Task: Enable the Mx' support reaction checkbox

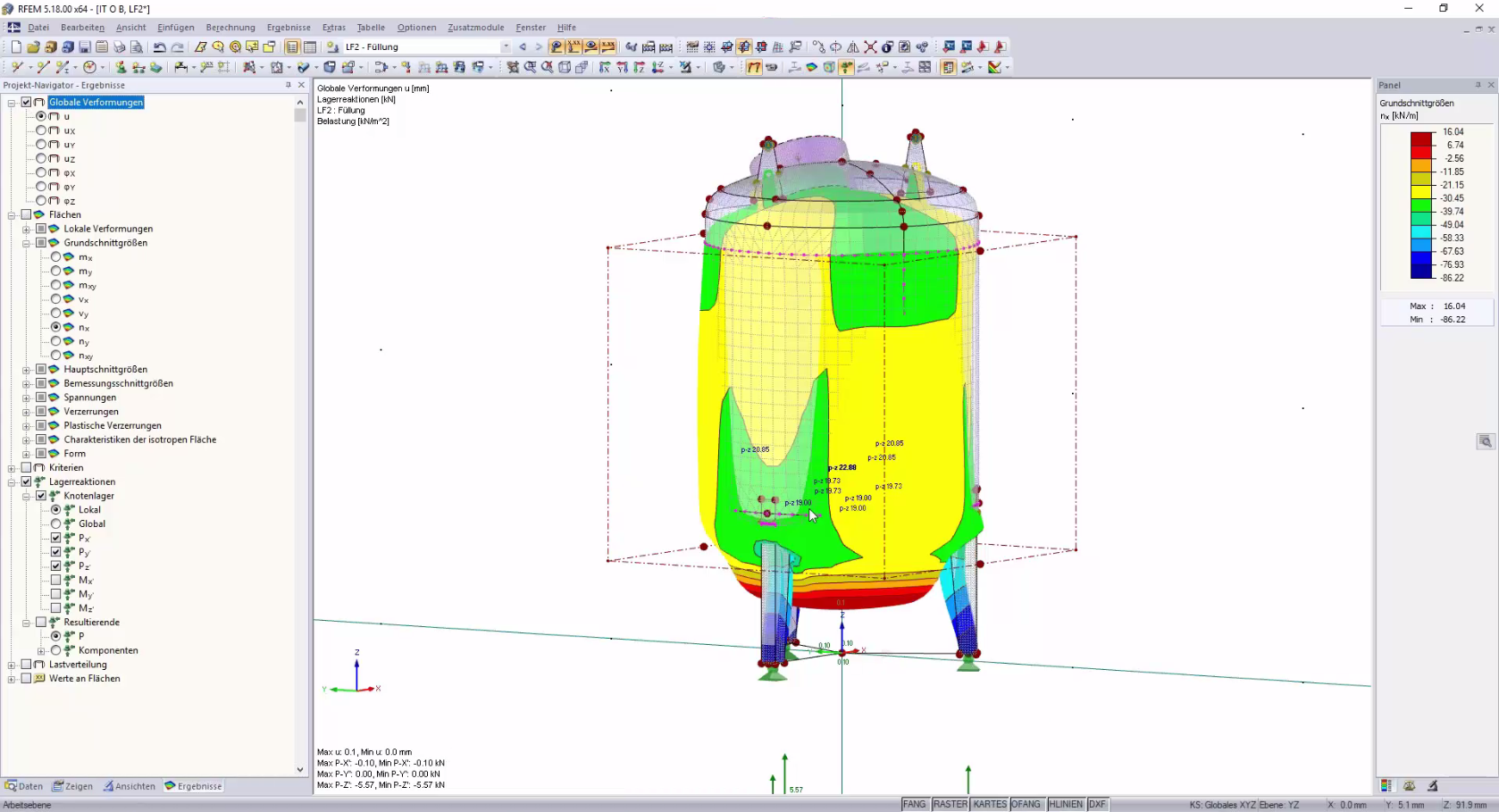Action: pyautogui.click(x=55, y=580)
